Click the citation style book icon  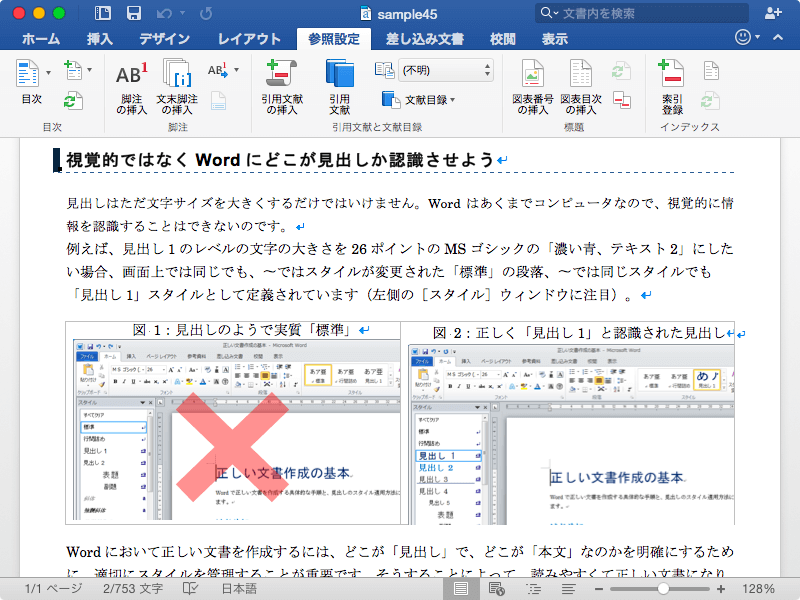384,70
